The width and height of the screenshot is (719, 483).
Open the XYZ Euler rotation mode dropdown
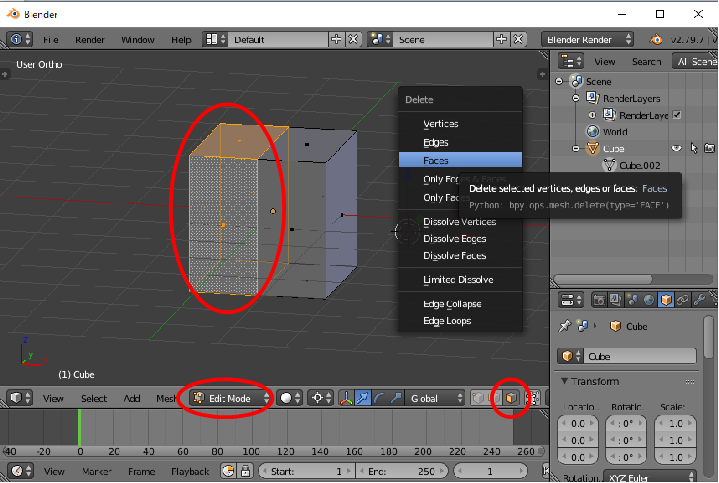[x=650, y=477]
